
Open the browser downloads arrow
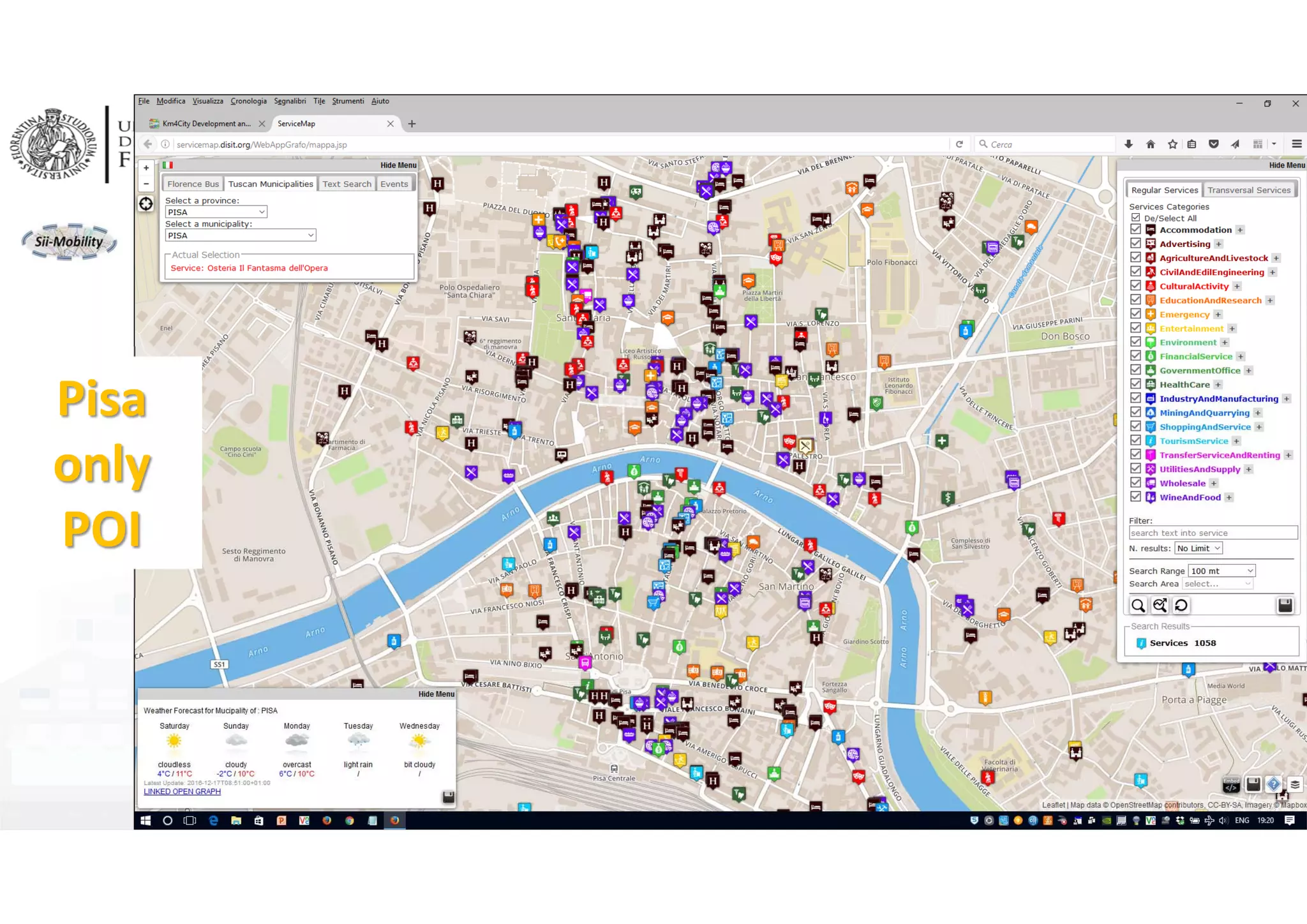1128,144
